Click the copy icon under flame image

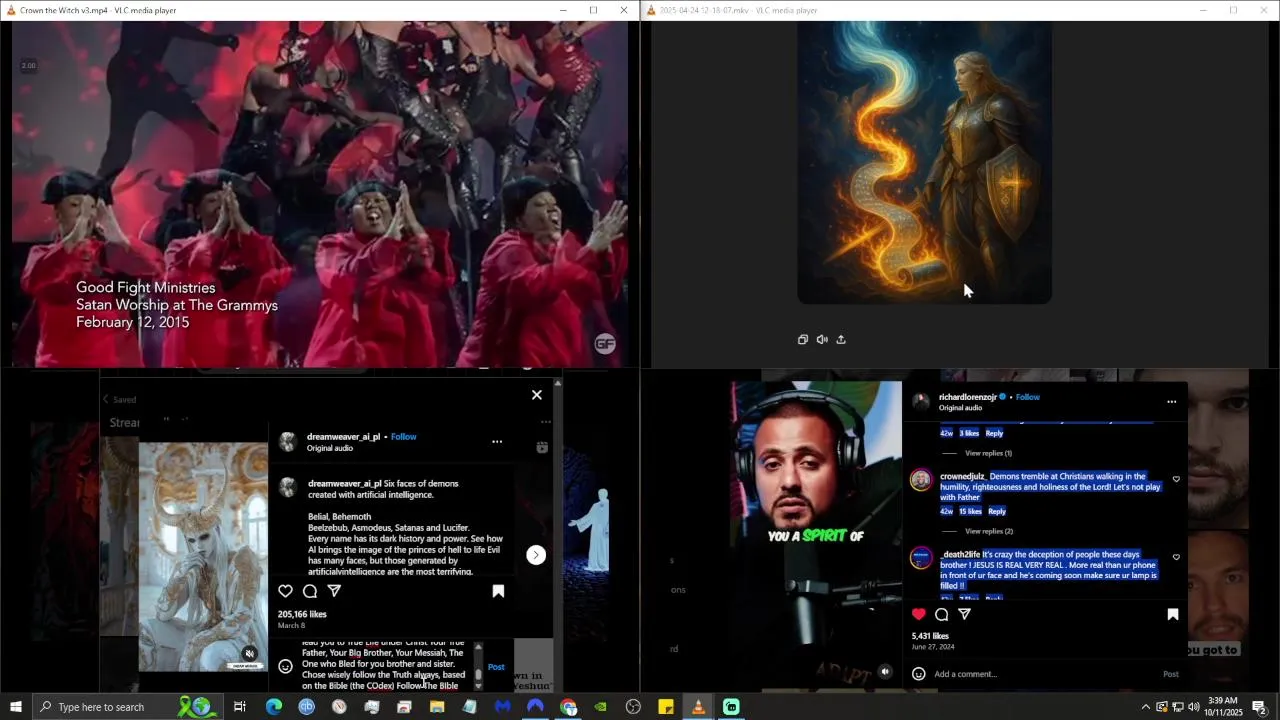802,340
